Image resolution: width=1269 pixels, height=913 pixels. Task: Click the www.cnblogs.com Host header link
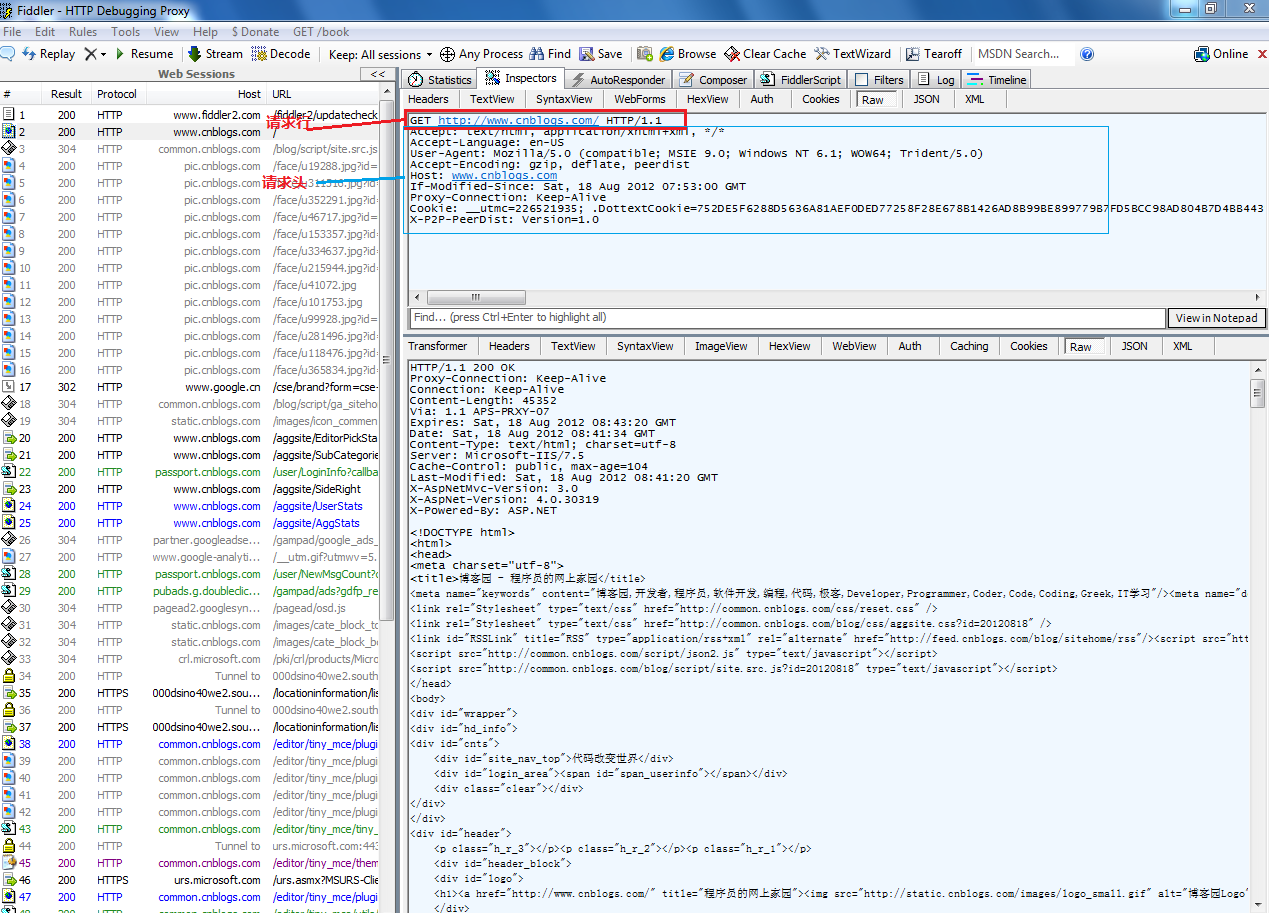pos(504,176)
